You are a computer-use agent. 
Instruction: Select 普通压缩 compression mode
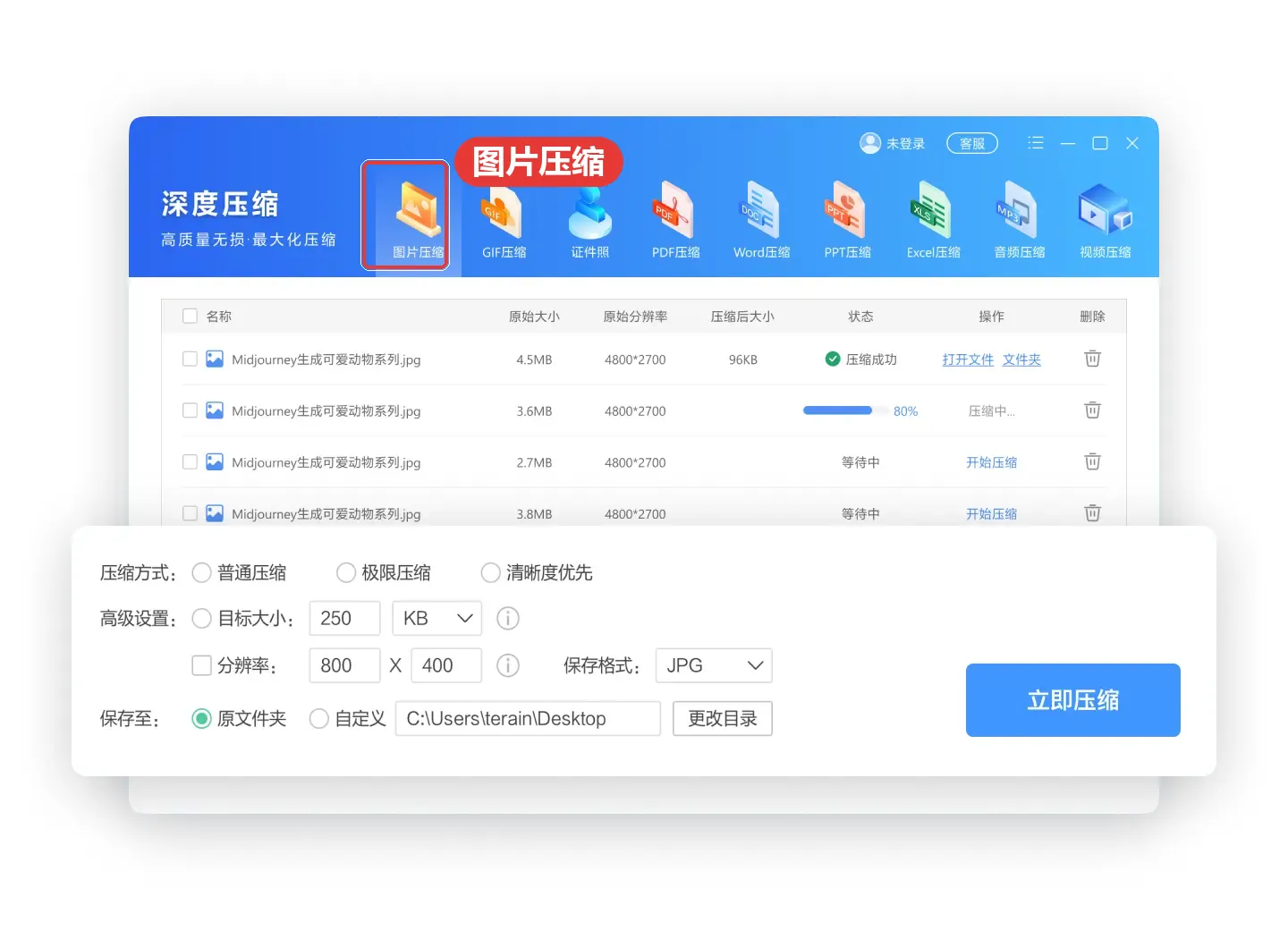[x=202, y=572]
